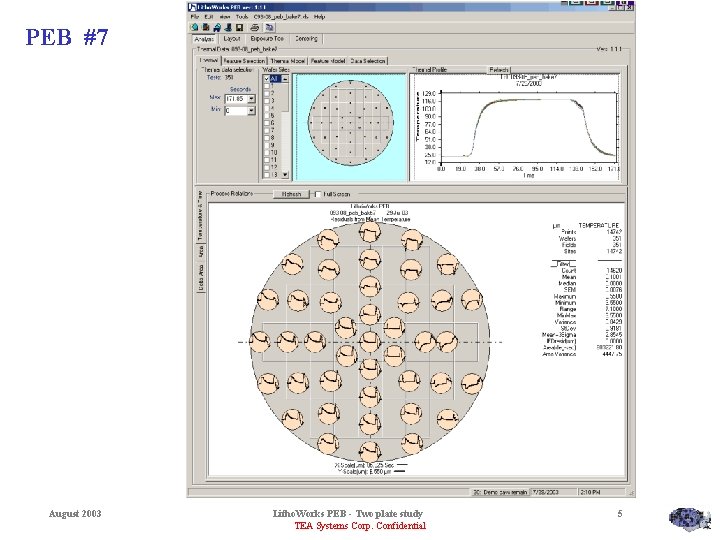
Task: Select the vertical Area tab
Action: [x=200, y=252]
